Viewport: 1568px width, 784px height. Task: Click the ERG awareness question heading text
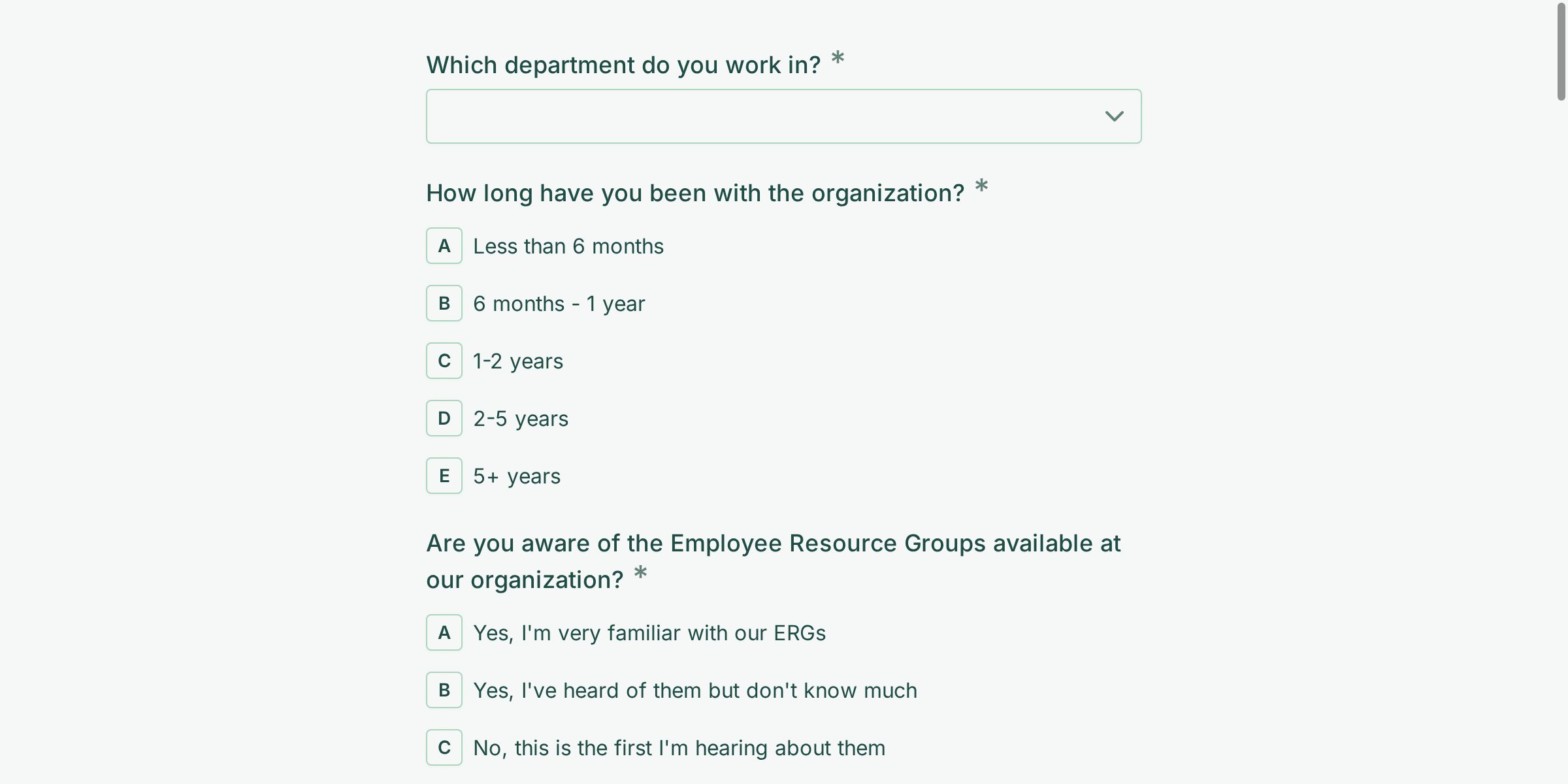774,561
